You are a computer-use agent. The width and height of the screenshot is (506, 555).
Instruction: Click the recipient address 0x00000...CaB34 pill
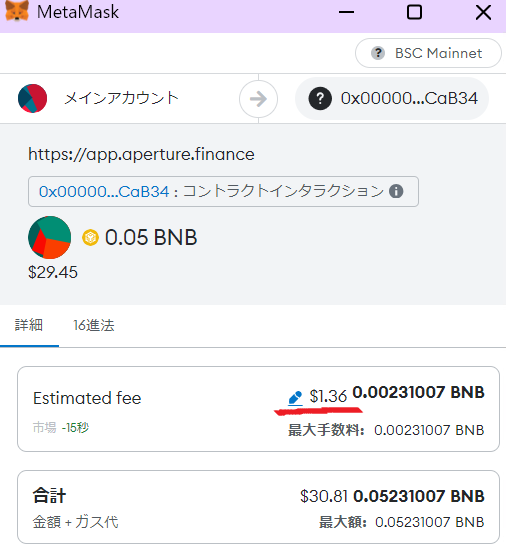click(392, 98)
